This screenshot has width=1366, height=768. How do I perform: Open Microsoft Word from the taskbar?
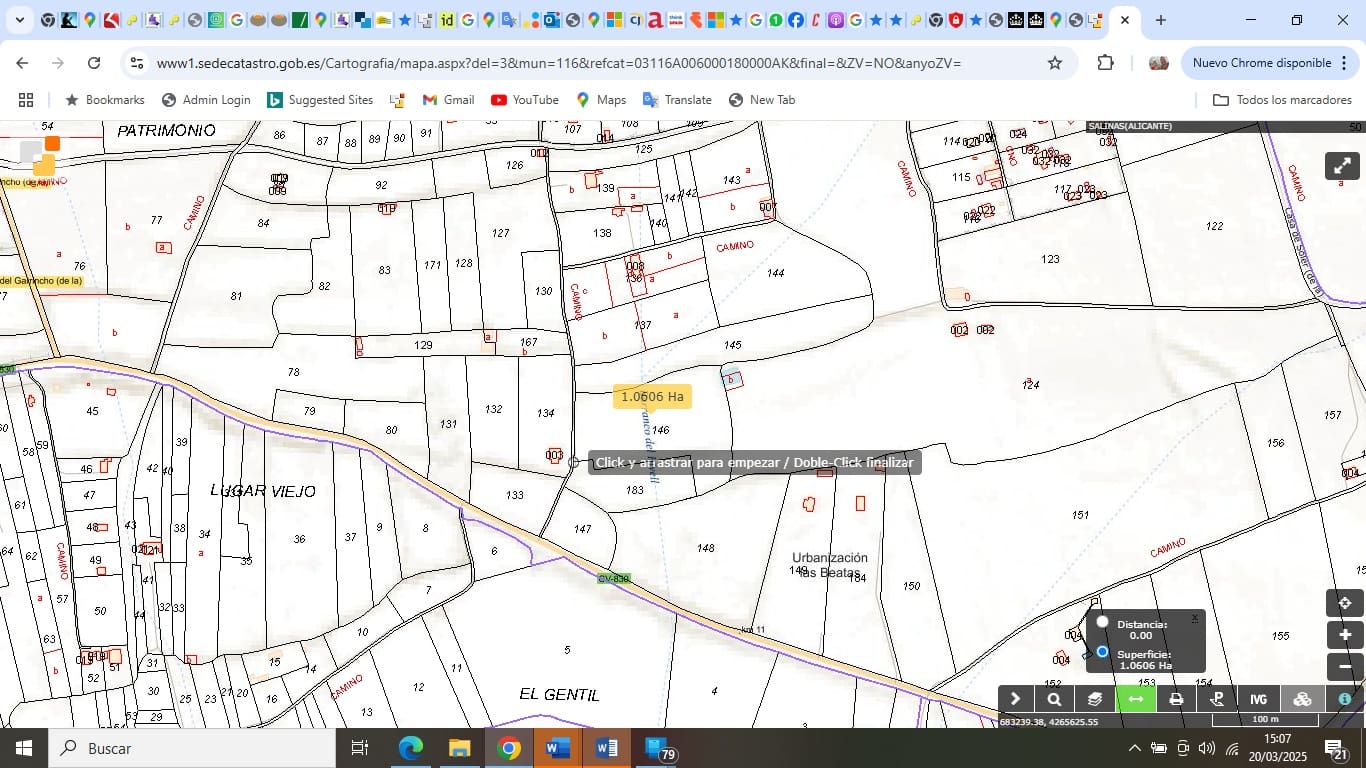pyautogui.click(x=556, y=747)
